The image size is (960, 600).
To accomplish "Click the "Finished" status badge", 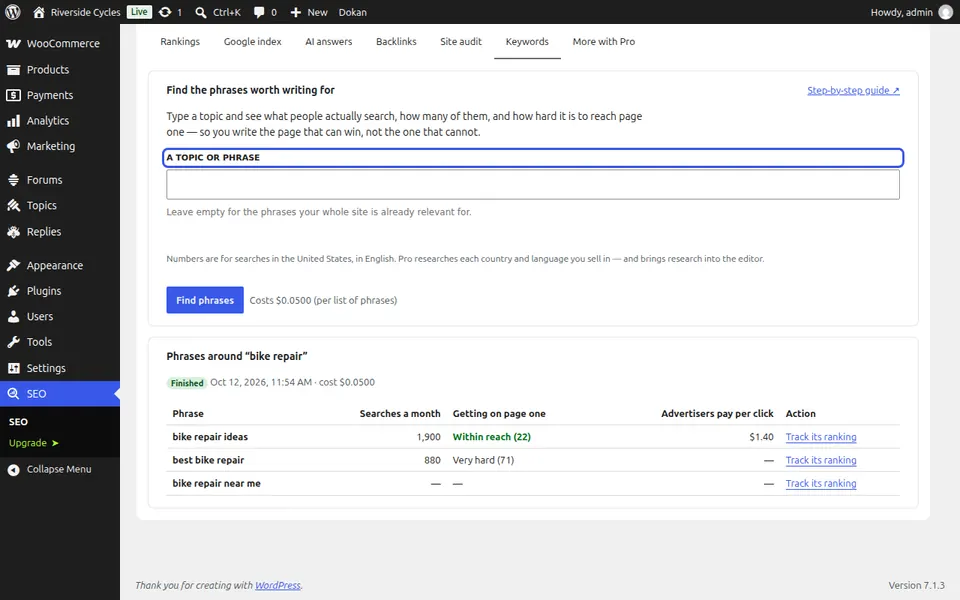I will pos(187,383).
